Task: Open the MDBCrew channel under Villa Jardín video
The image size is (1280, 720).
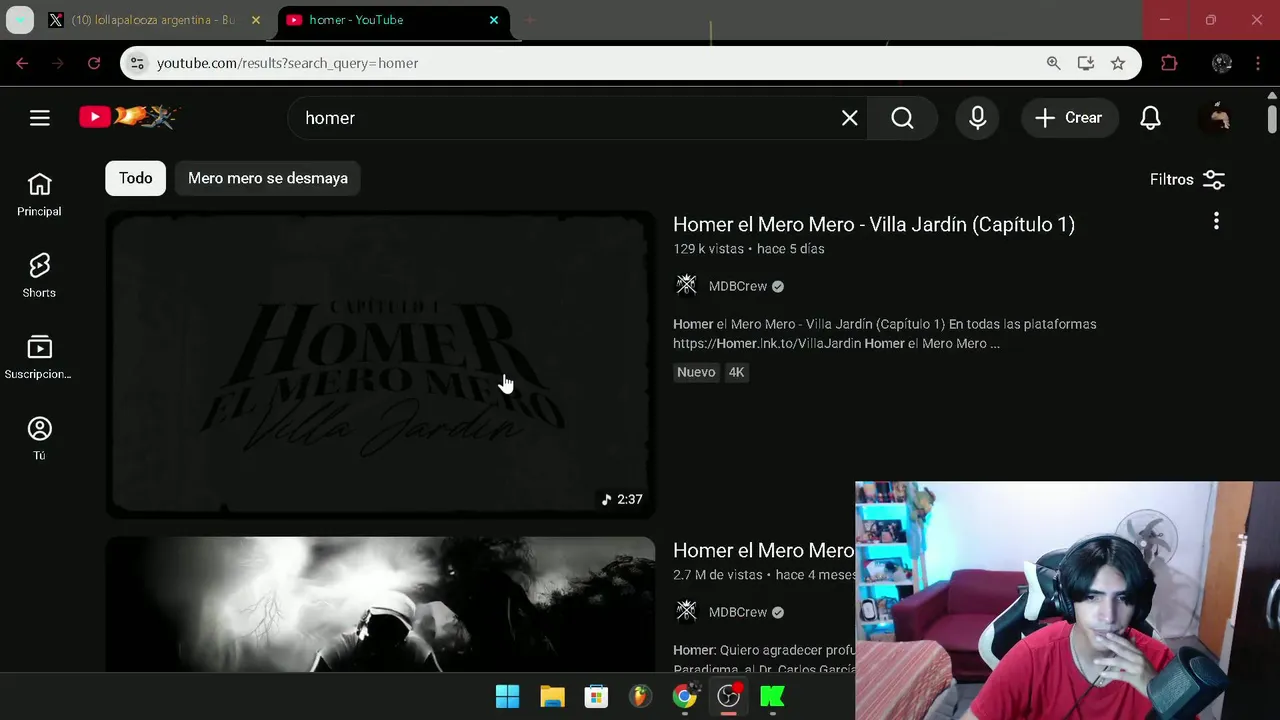Action: [738, 286]
